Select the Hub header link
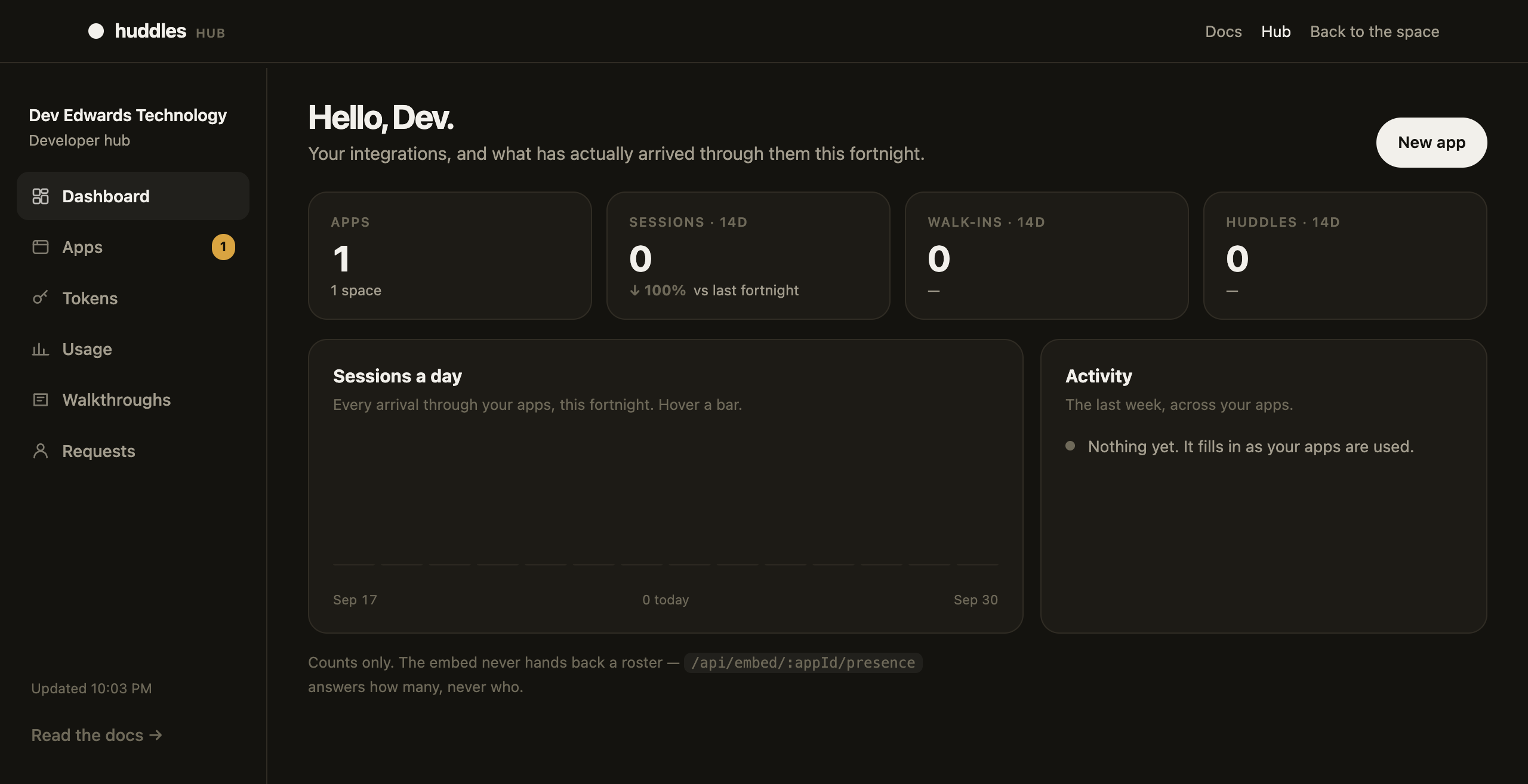This screenshot has width=1528, height=784. (x=1276, y=32)
